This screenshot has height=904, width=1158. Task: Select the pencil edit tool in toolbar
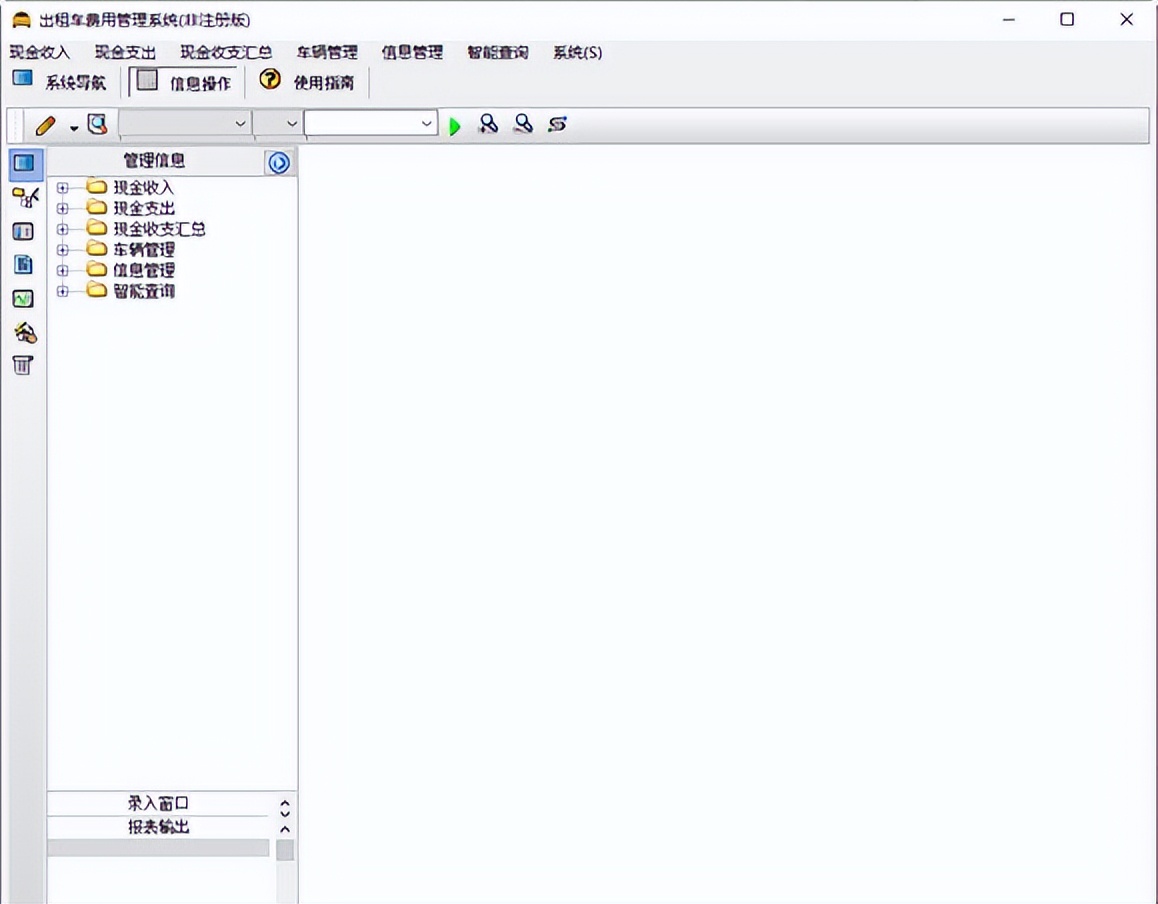(x=45, y=124)
